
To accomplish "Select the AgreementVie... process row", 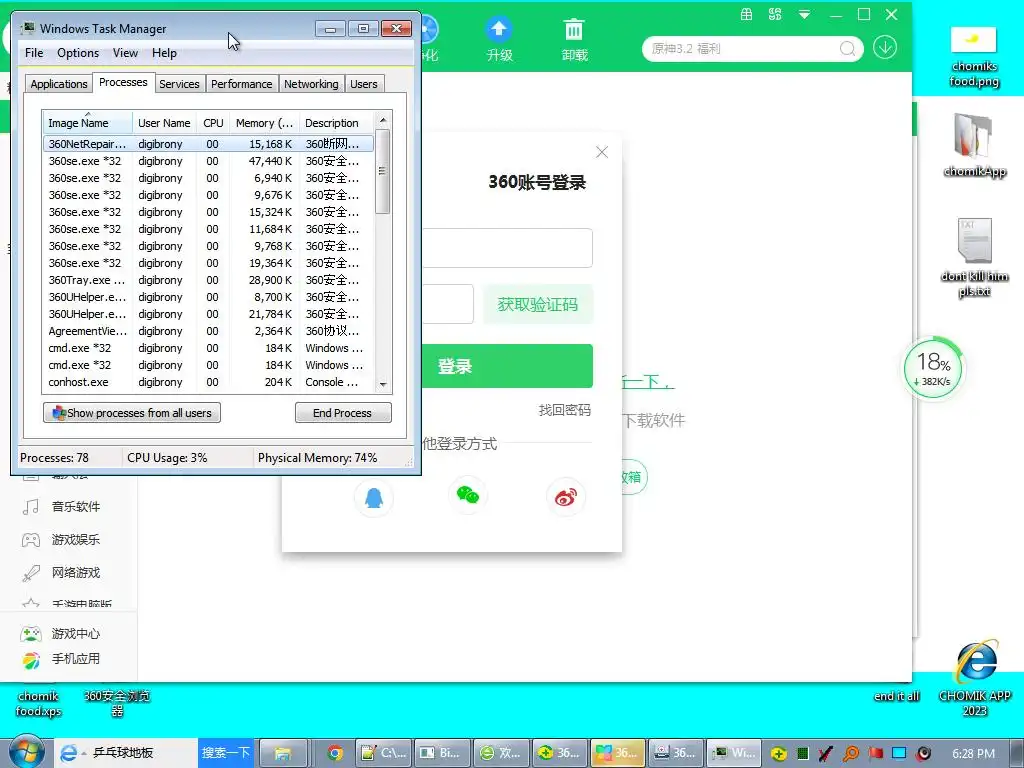I will (x=208, y=331).
